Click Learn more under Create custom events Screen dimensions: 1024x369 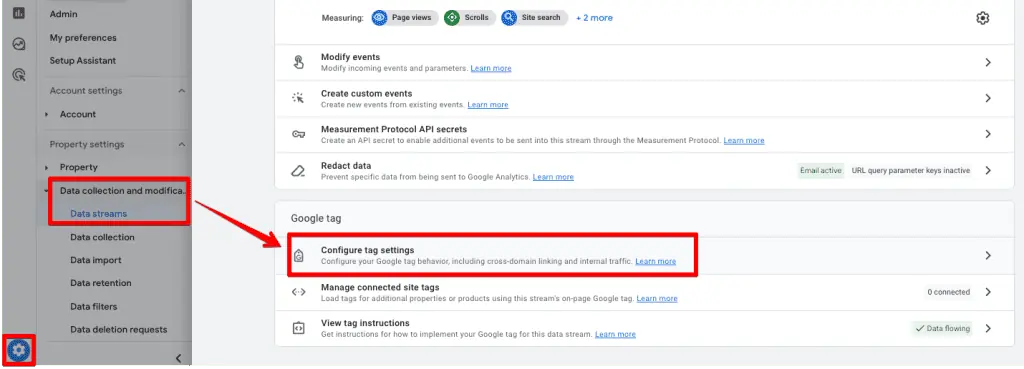488,104
